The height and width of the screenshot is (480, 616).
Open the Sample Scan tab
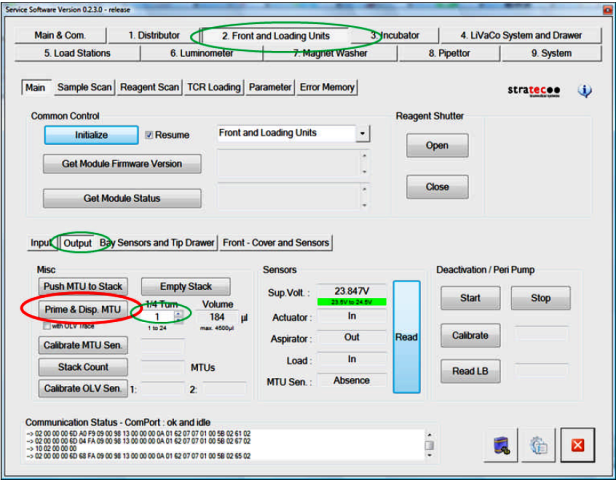(85, 87)
